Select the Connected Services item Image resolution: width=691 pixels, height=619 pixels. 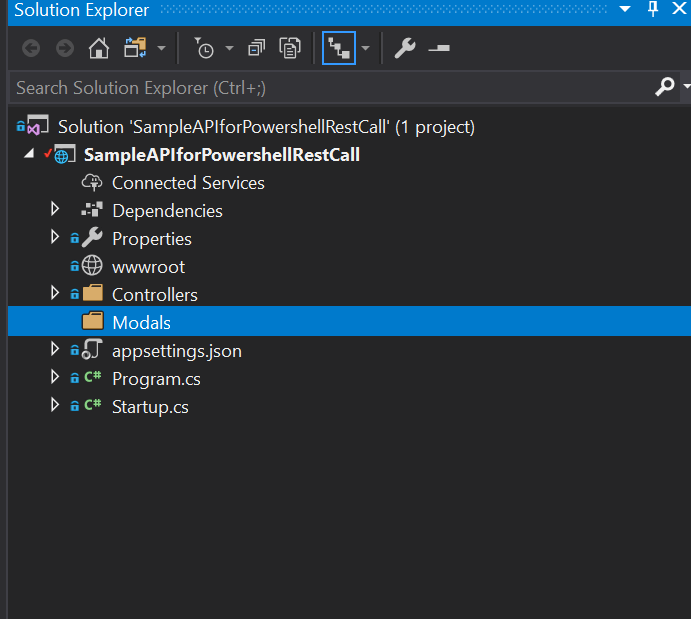[188, 183]
